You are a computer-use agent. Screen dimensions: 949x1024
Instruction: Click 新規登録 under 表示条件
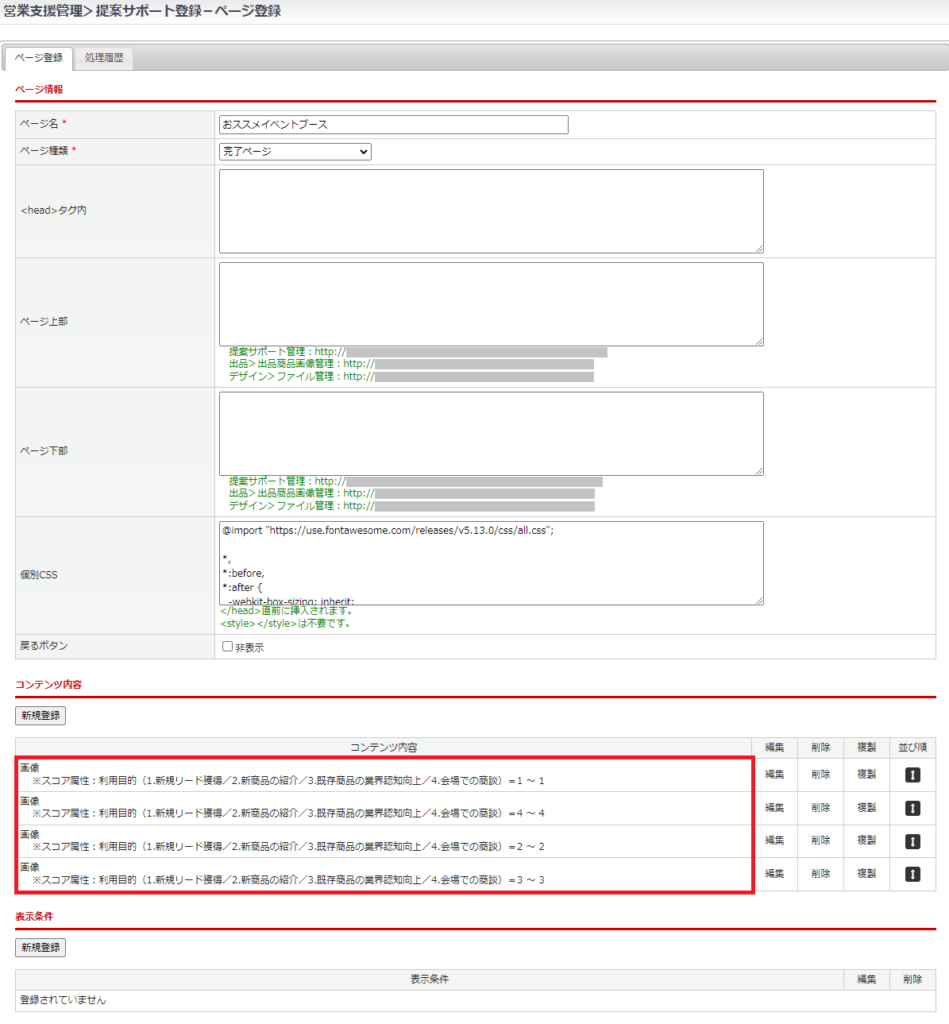[40, 948]
